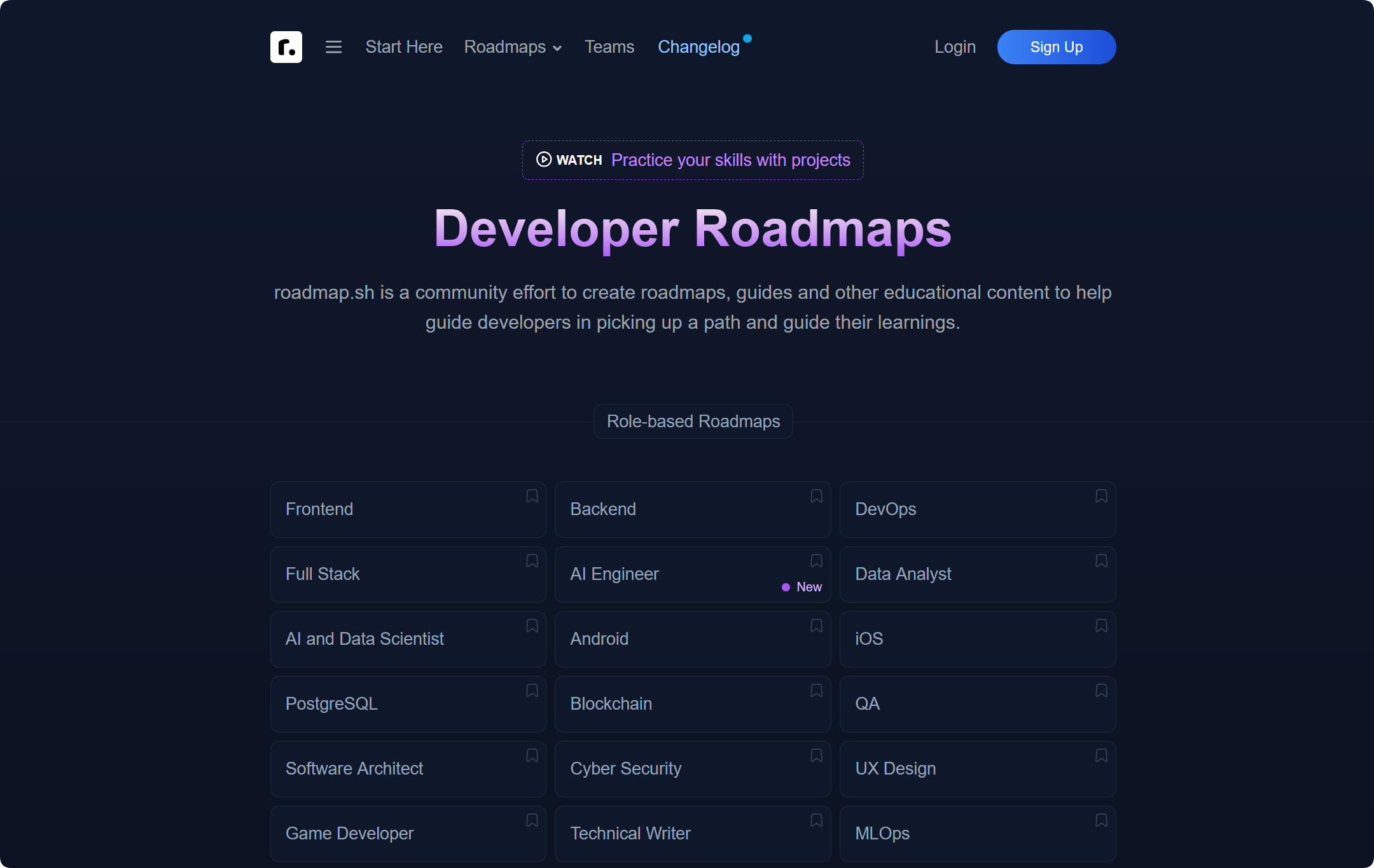Open the Data Analyst roadmap card
Viewport: 1374px width, 868px height.
coord(978,574)
